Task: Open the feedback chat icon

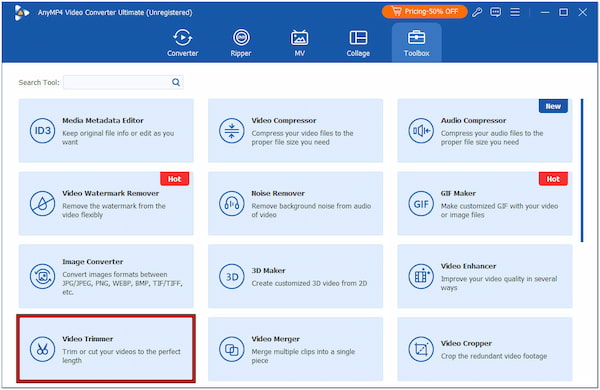Action: pos(496,12)
